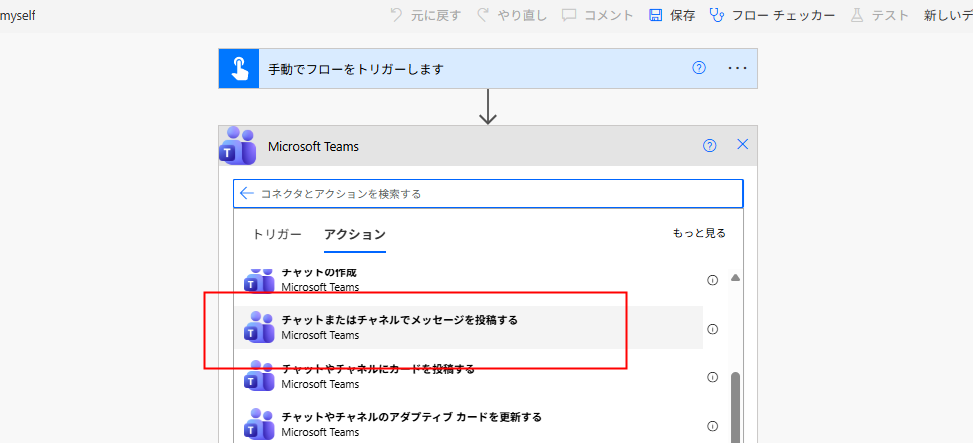This screenshot has height=443, width=973.
Task: Select チャットやチャネルのアダプティブ カードを更新する action
Action: [x=469, y=424]
